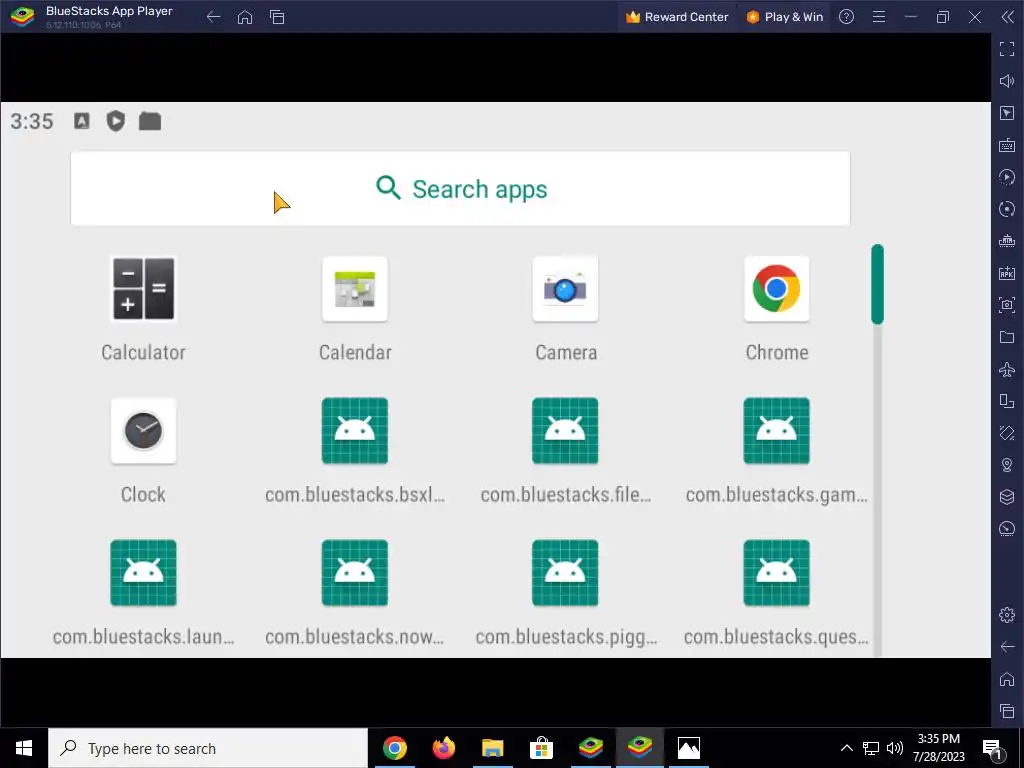Image resolution: width=1024 pixels, height=768 pixels.
Task: Open the com.bluestacks.bsxl app
Action: (x=355, y=431)
